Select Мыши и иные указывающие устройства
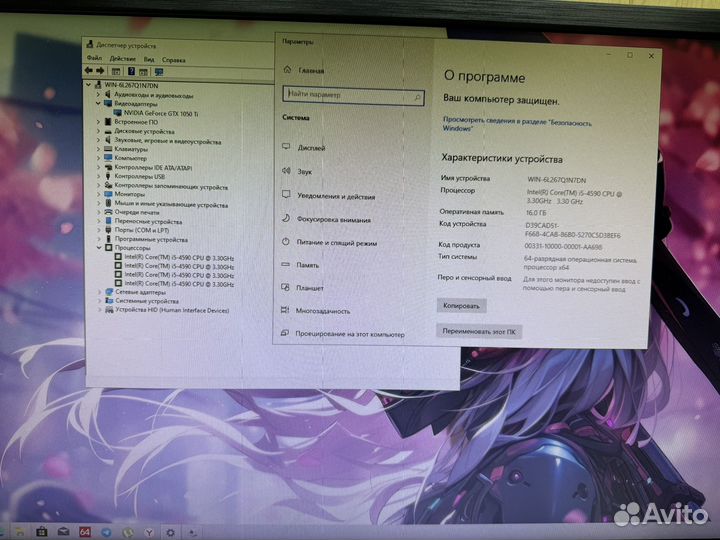This screenshot has height=540, width=720. click(166, 204)
